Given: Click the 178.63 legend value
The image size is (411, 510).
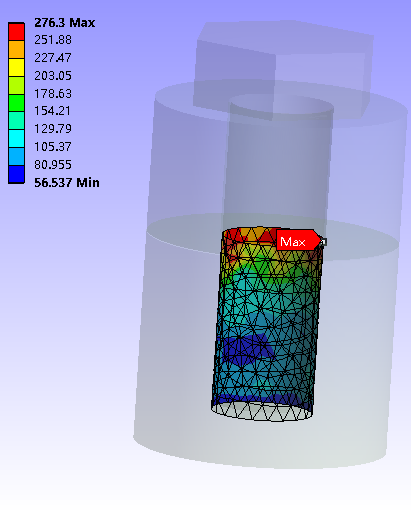Looking at the screenshot, I should pyautogui.click(x=53, y=94).
